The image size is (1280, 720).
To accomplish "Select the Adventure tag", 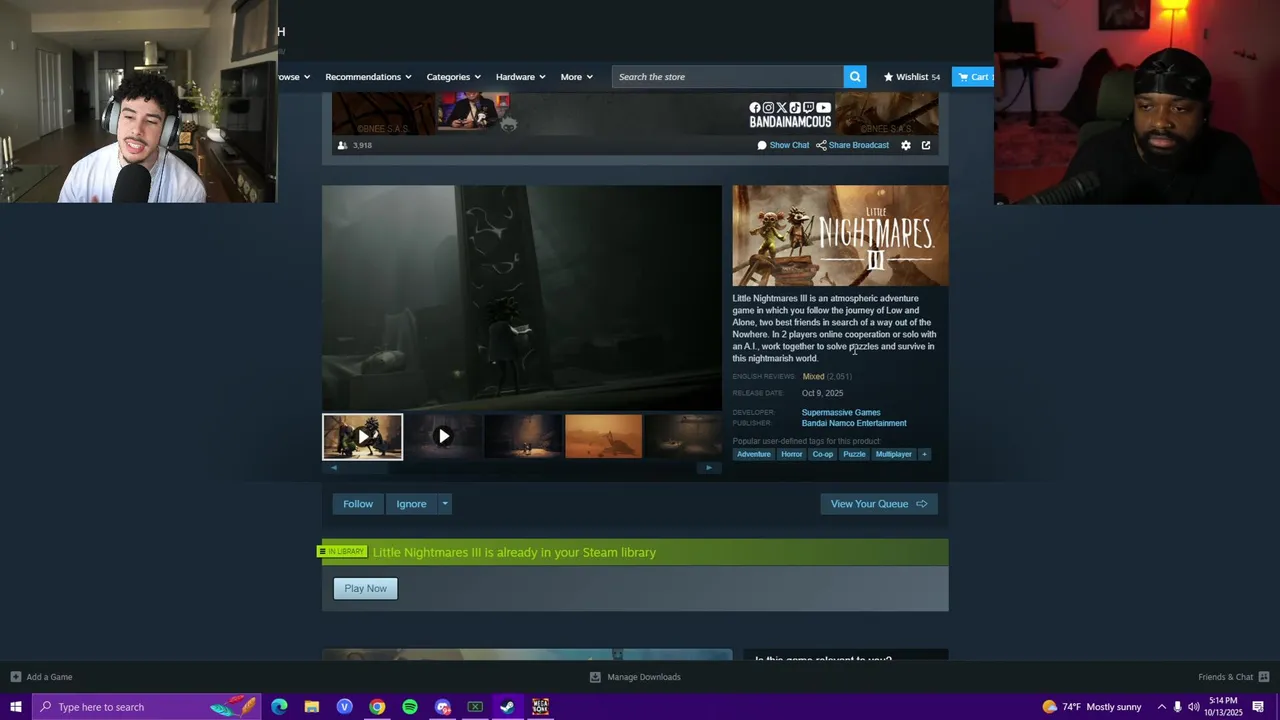I will click(x=754, y=454).
